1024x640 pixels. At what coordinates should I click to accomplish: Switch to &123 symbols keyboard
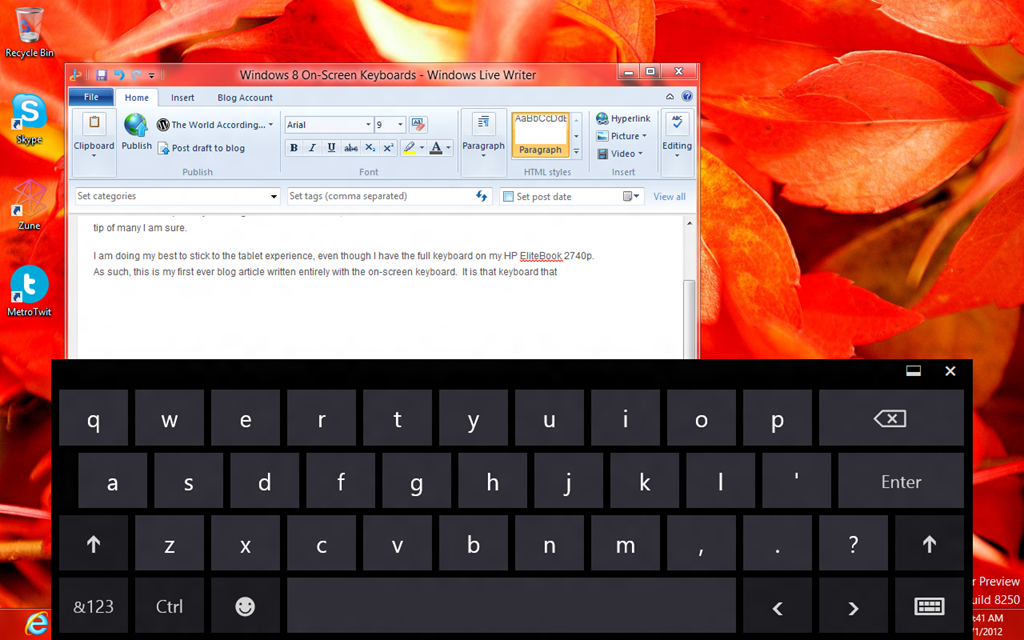click(x=93, y=606)
